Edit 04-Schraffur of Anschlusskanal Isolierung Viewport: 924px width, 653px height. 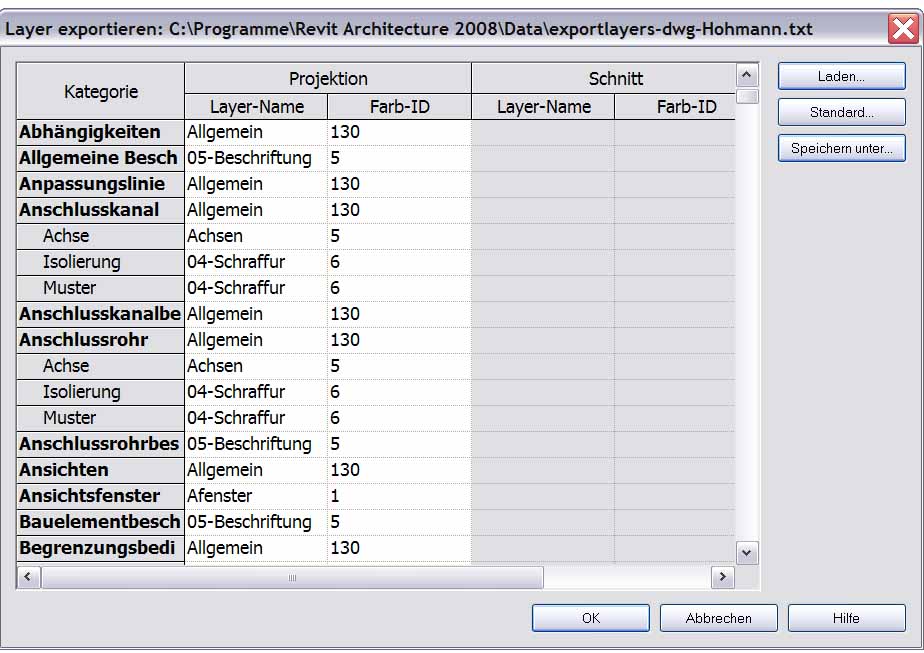[x=256, y=262]
